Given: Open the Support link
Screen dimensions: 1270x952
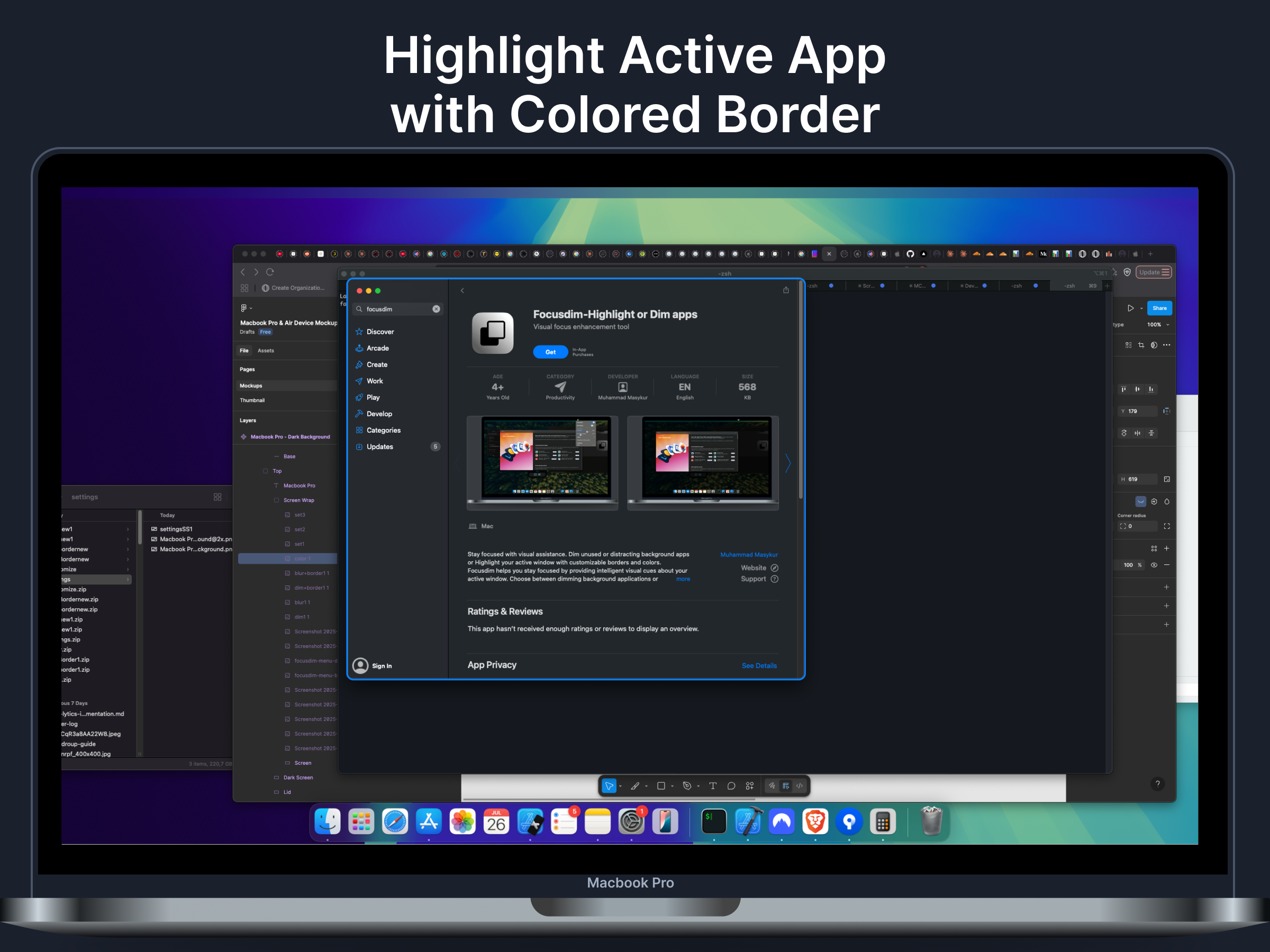Looking at the screenshot, I should [759, 579].
